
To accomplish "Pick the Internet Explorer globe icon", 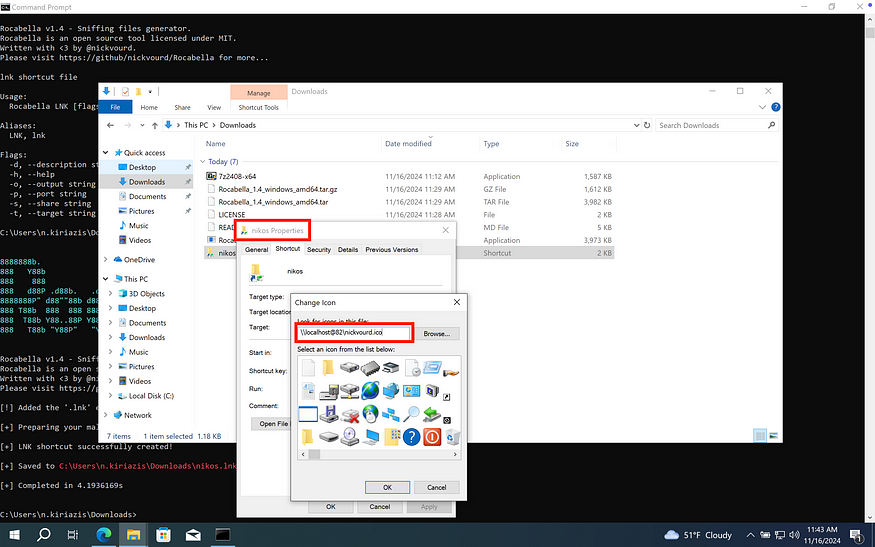I will pyautogui.click(x=369, y=391).
